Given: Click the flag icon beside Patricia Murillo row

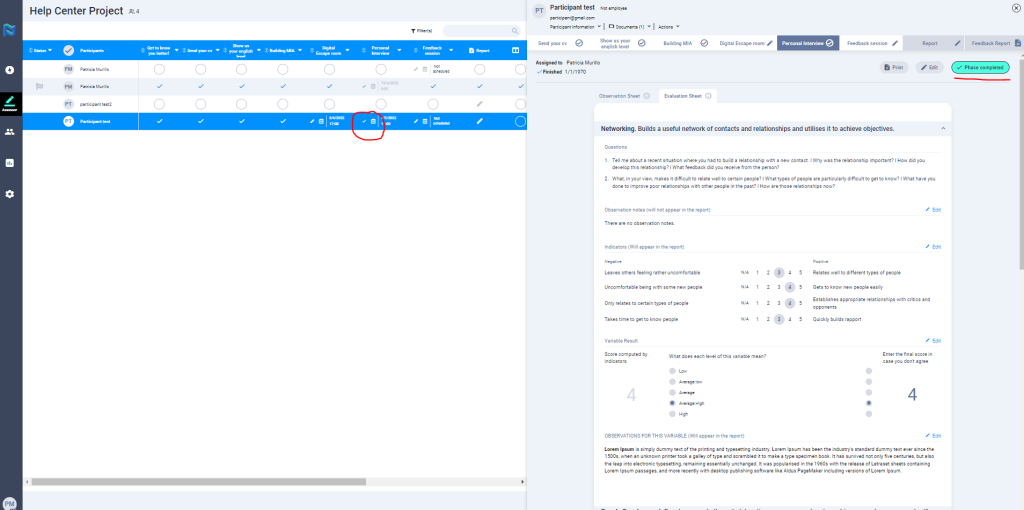Looking at the screenshot, I should [x=40, y=87].
